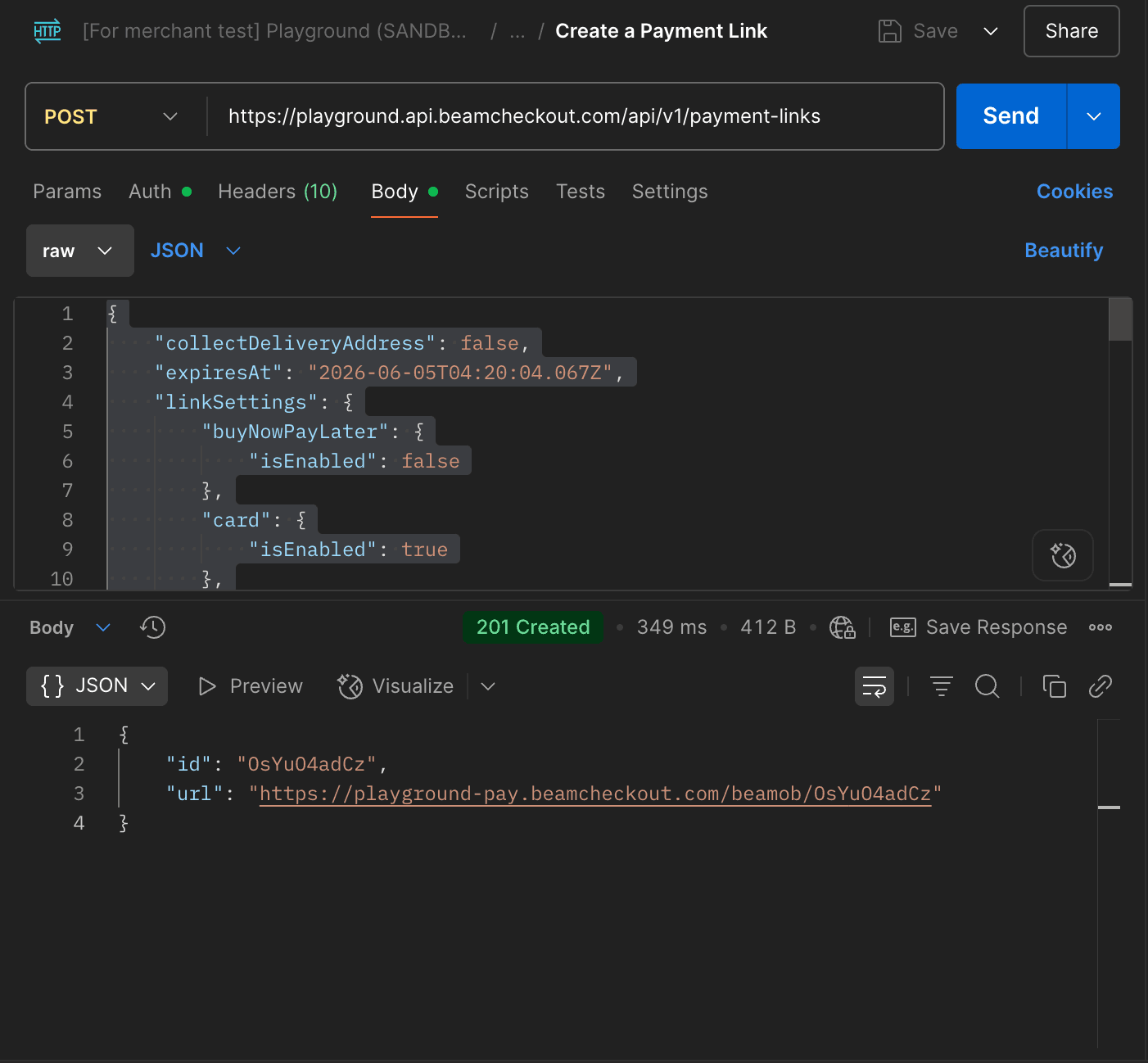Open the raw body type dropdown
1148x1063 pixels.
(x=79, y=251)
